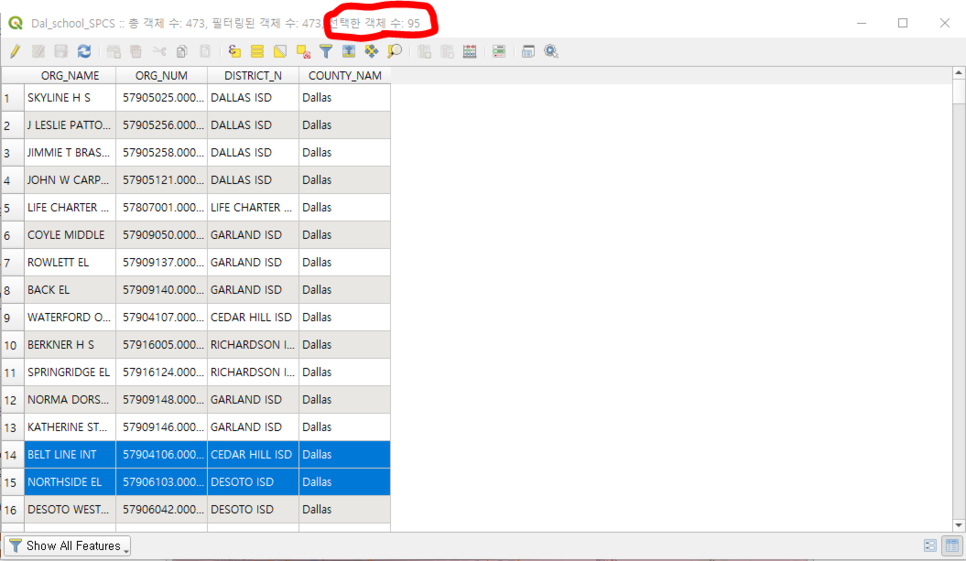Select row number 1 header
Image resolution: width=966 pixels, height=561 pixels.
[x=12, y=98]
